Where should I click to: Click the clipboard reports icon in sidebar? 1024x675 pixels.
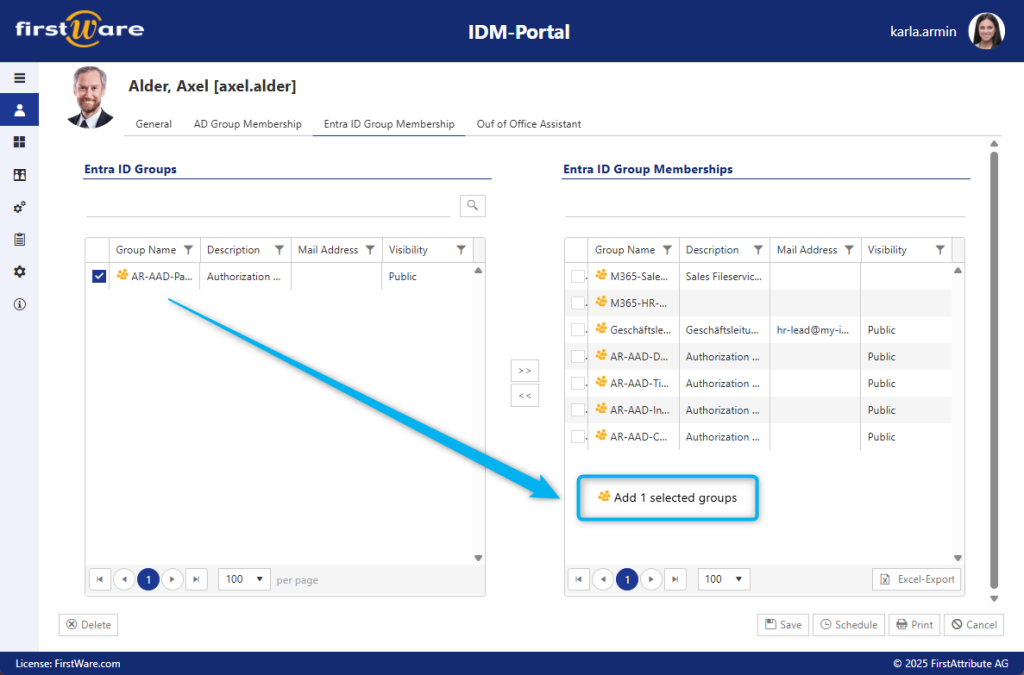coord(18,239)
